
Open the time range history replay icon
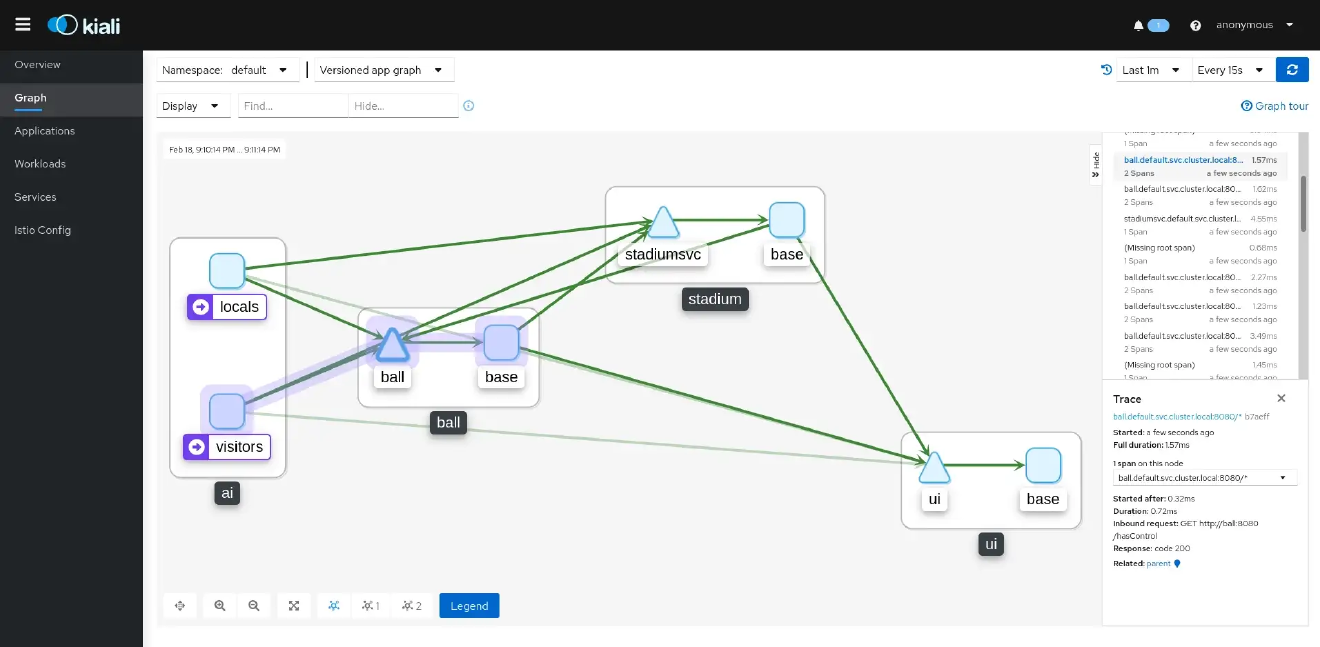[x=1105, y=69]
